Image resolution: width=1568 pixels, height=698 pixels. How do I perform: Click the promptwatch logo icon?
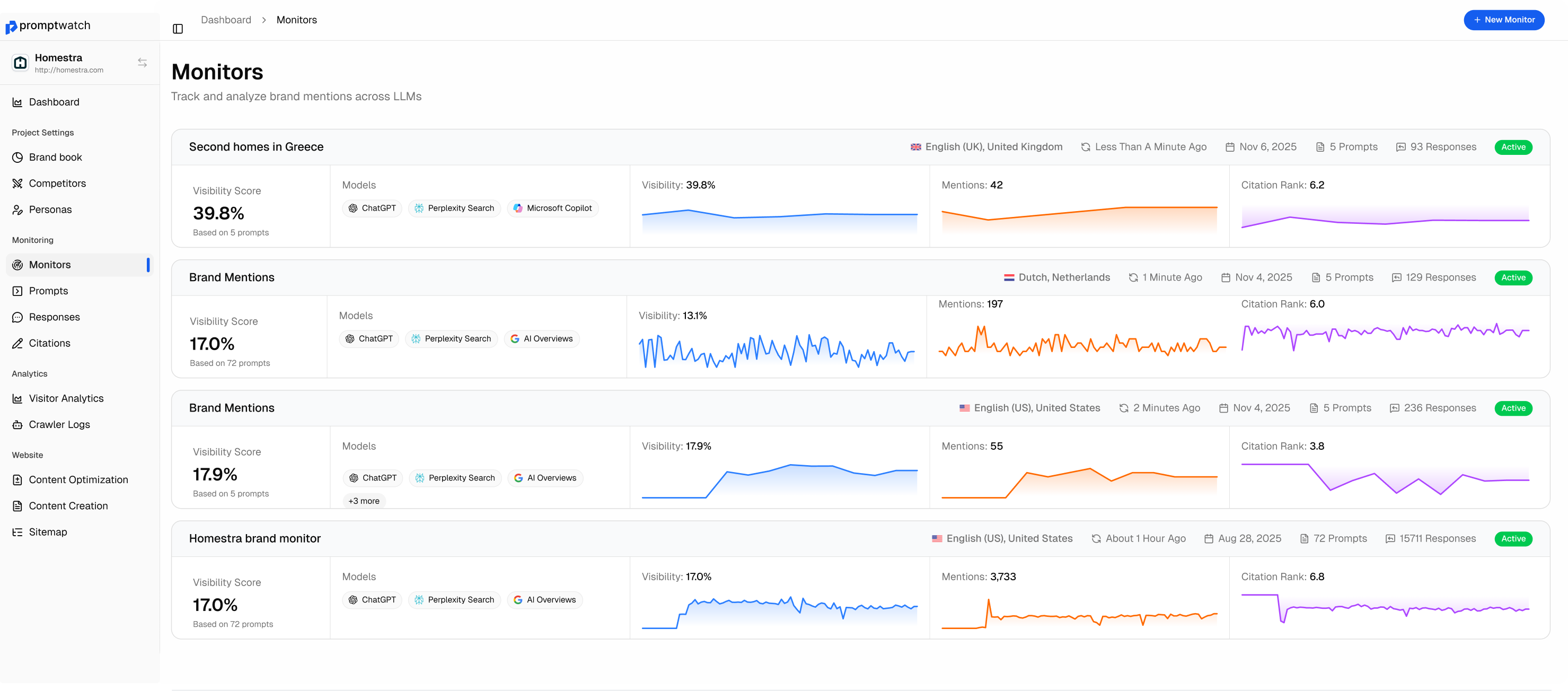(11, 28)
